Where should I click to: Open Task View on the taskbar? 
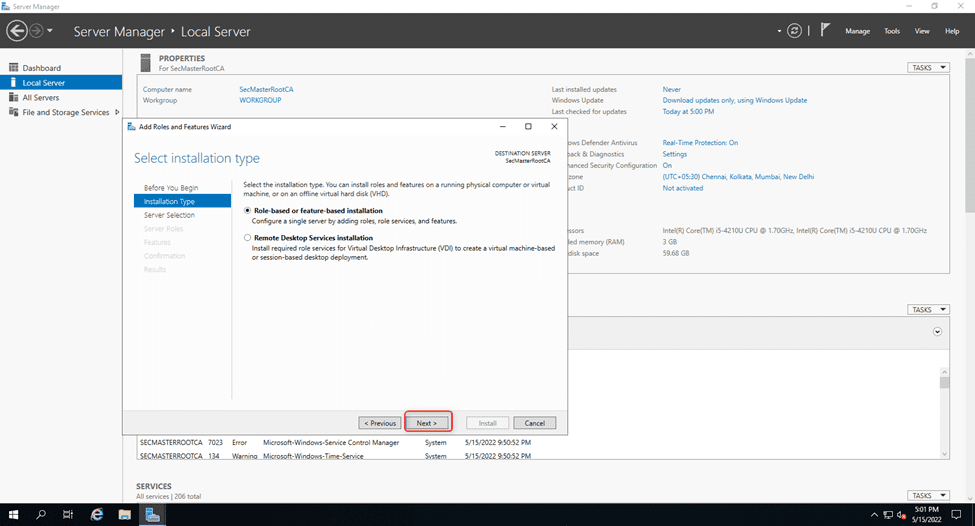[68, 515]
